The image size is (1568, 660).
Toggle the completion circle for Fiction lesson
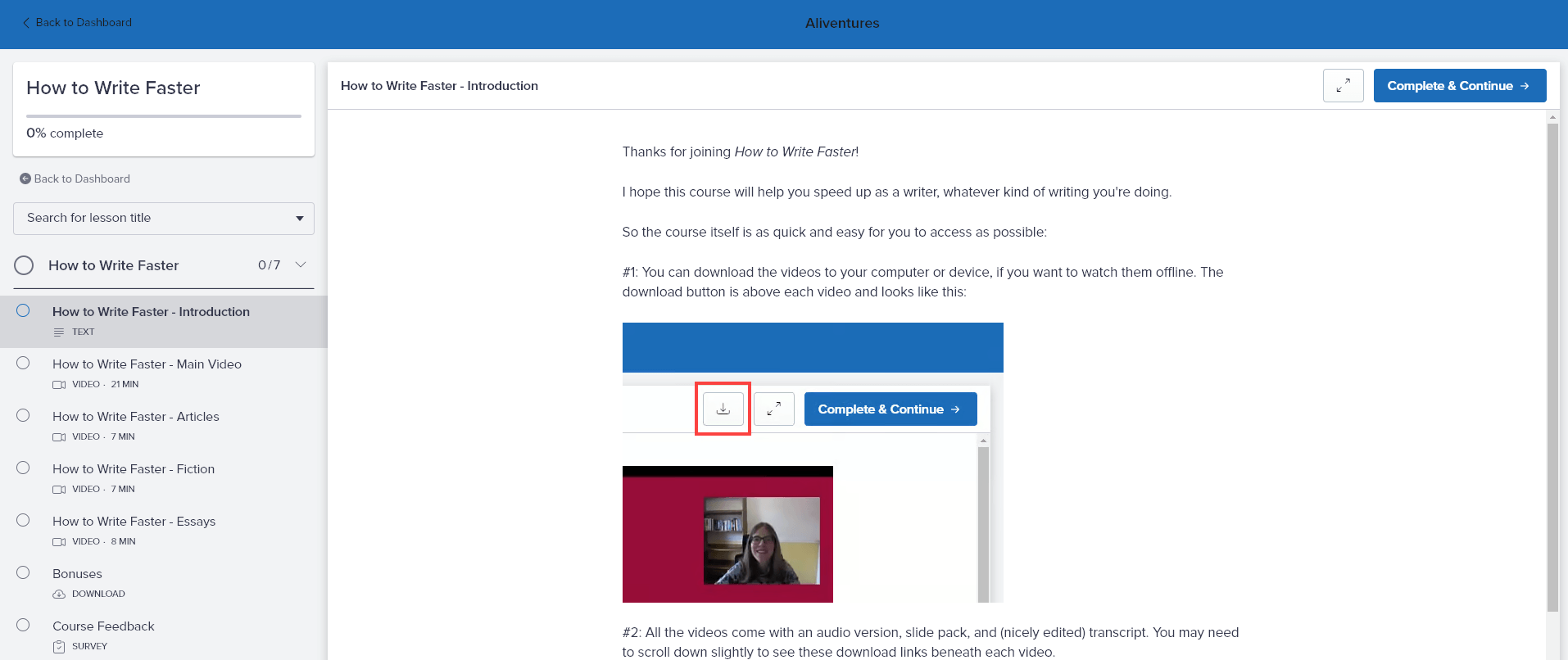23,468
